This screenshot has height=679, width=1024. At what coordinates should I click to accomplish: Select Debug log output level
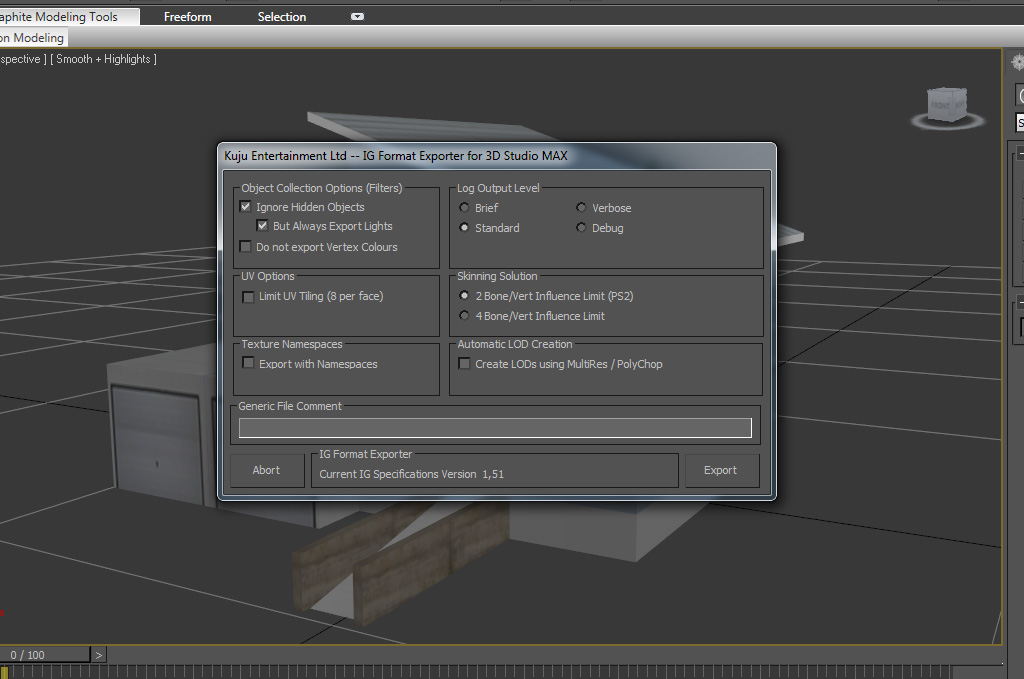click(x=582, y=228)
